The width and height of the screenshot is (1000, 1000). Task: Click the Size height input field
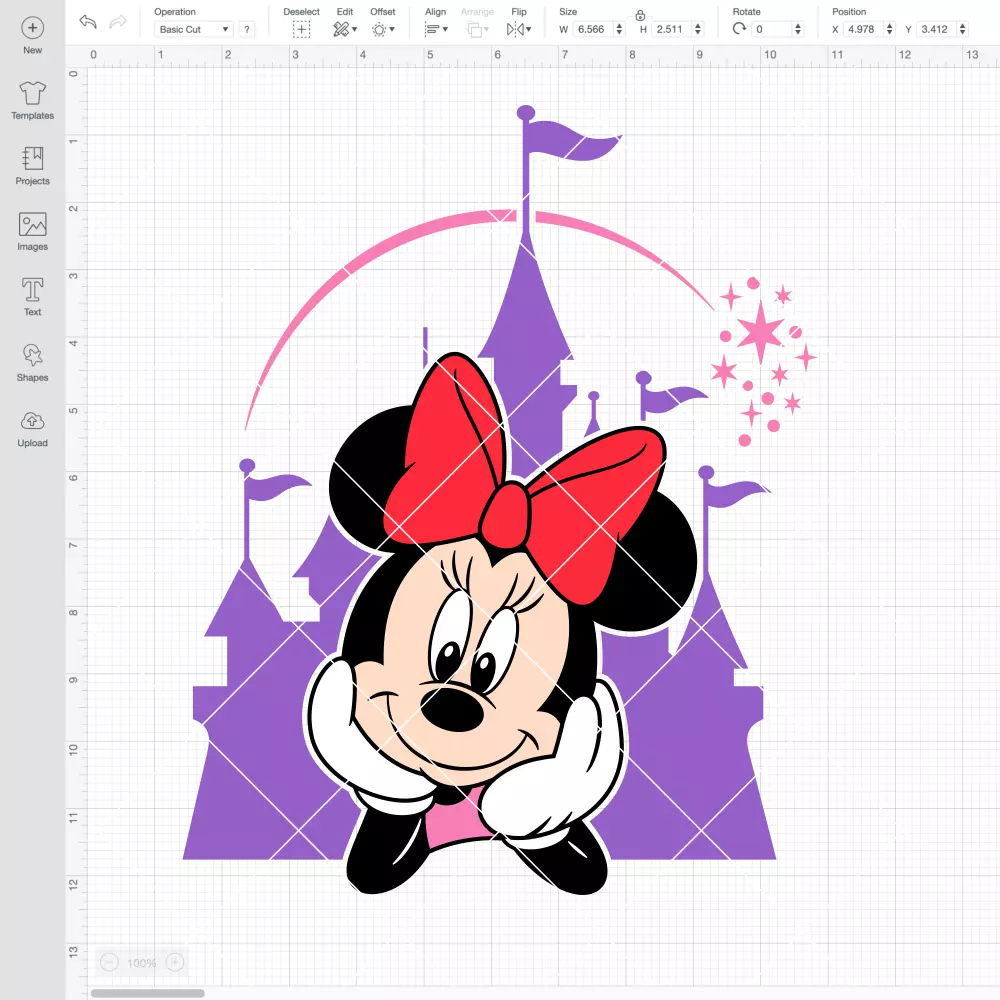pos(672,29)
